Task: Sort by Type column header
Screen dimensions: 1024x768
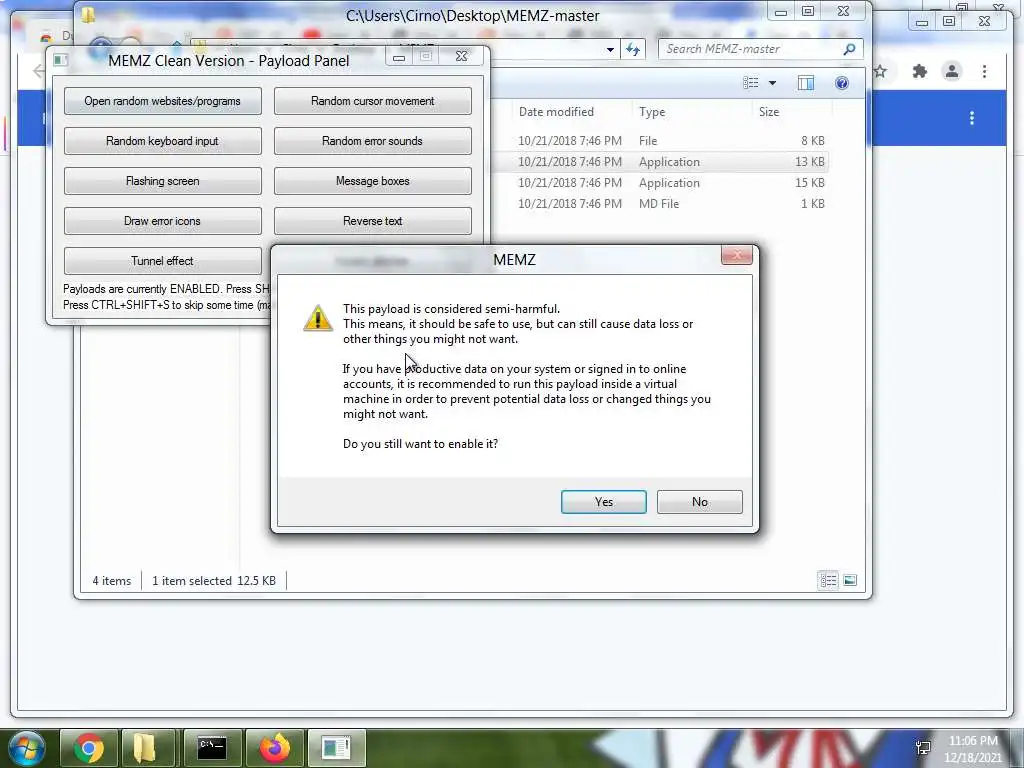Action: coord(652,112)
